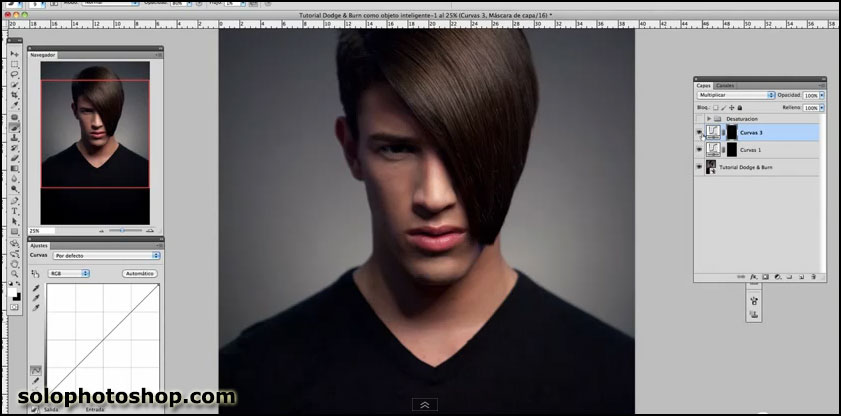This screenshot has height=416, width=841.
Task: Add a layer style with fx icon
Action: tap(754, 277)
